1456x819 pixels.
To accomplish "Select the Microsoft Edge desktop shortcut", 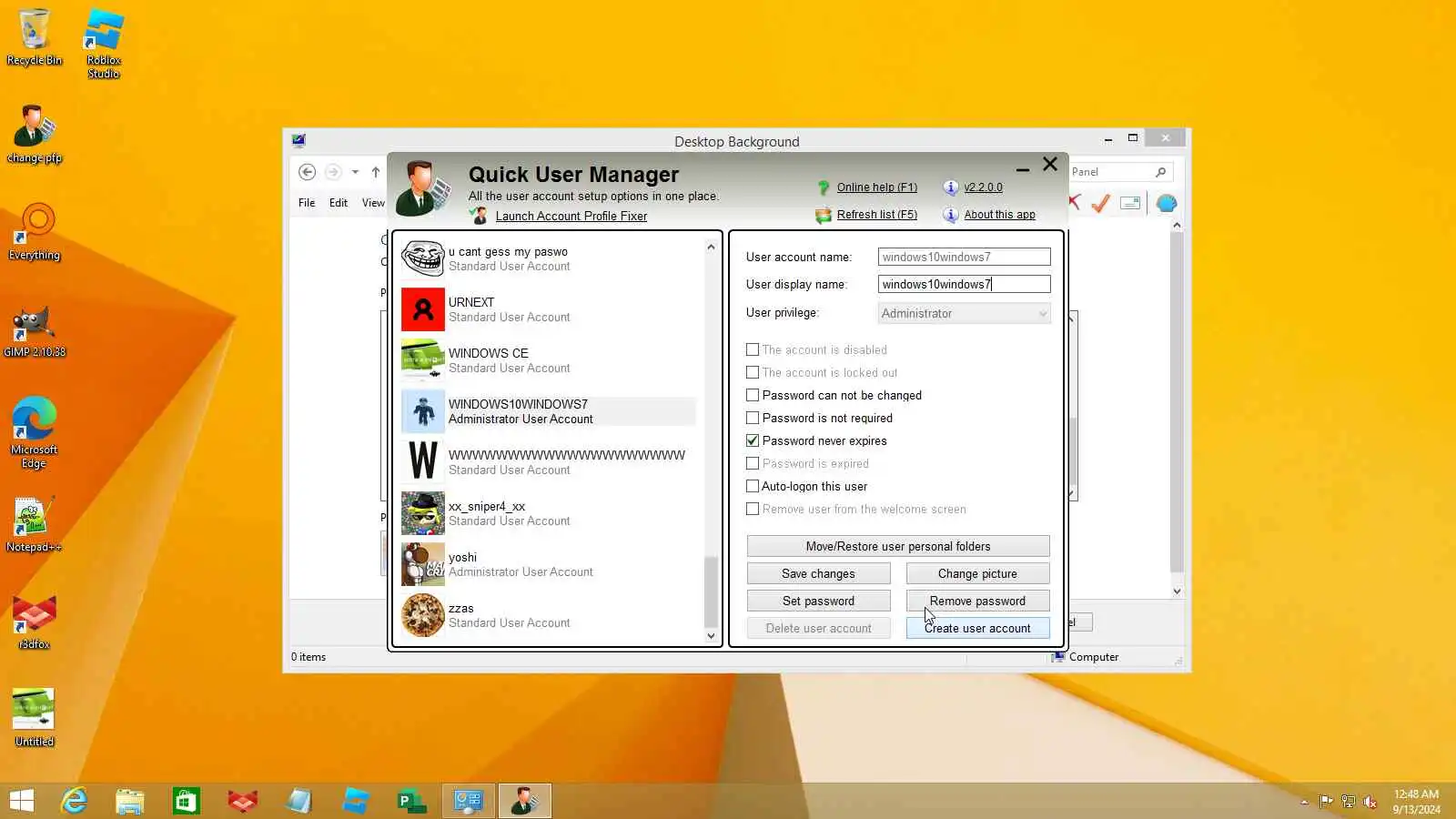I will (x=35, y=432).
